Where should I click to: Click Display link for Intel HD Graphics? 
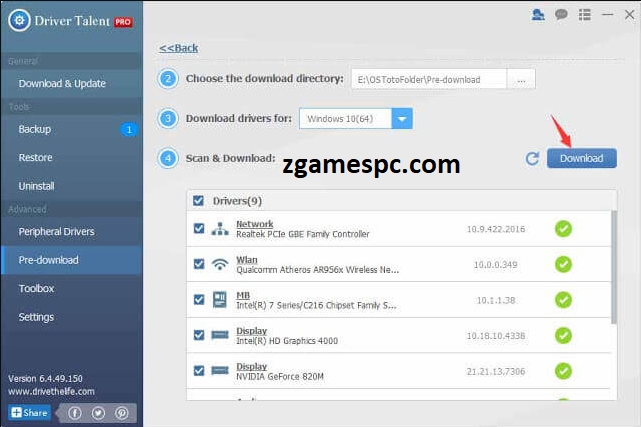[x=251, y=331]
